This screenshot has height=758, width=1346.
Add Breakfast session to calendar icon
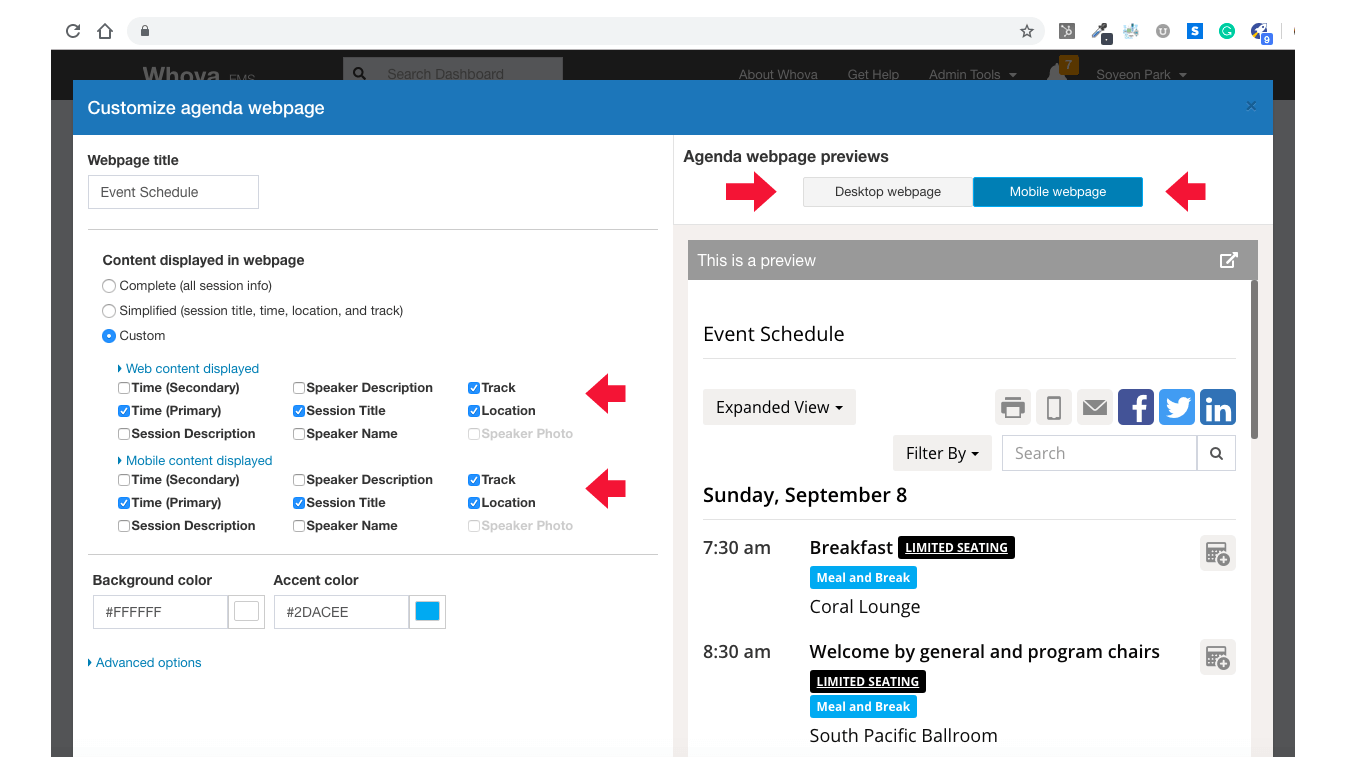pyautogui.click(x=1217, y=553)
